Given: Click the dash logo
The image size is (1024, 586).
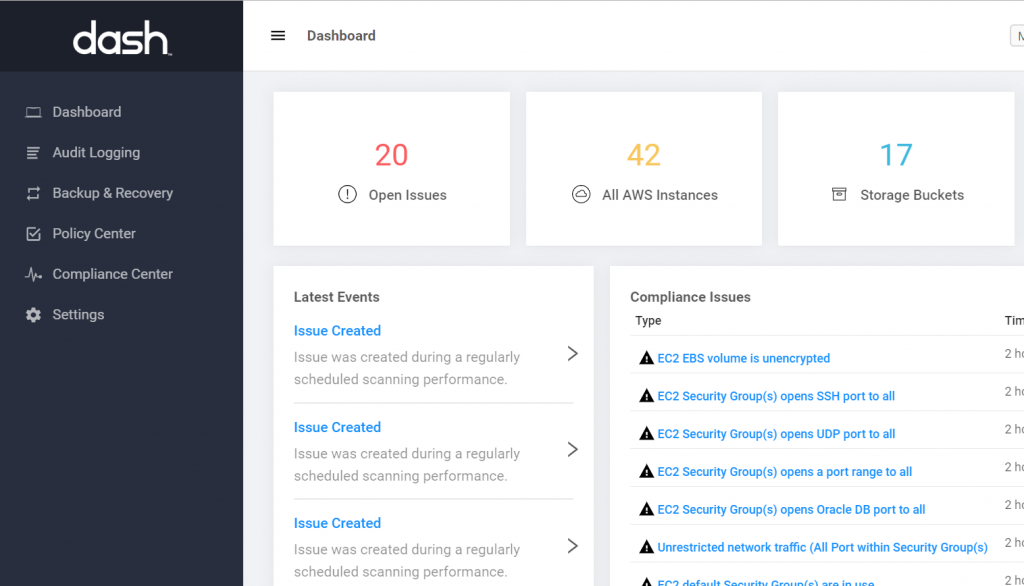Looking at the screenshot, I should [121, 38].
